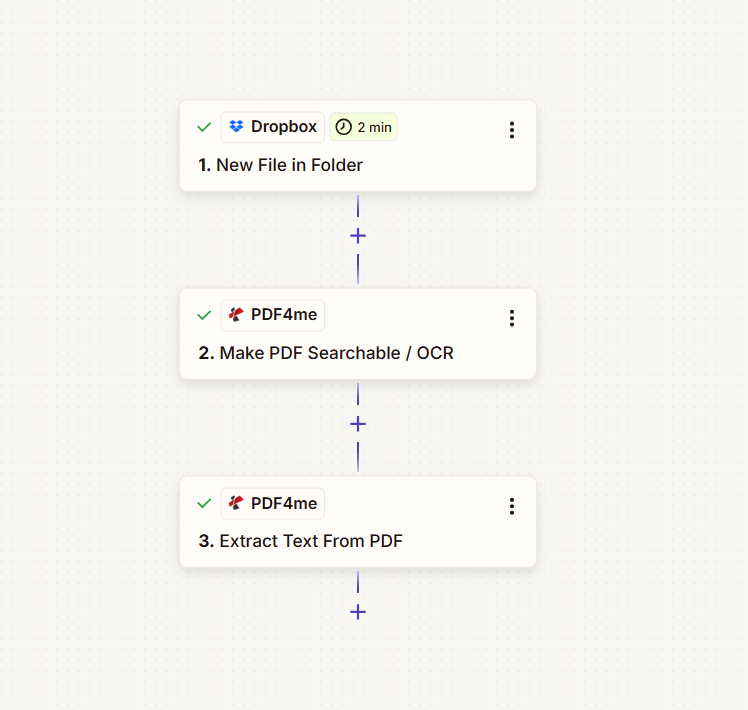
Task: Click green checkmark on New File in Folder step
Action: 204,127
